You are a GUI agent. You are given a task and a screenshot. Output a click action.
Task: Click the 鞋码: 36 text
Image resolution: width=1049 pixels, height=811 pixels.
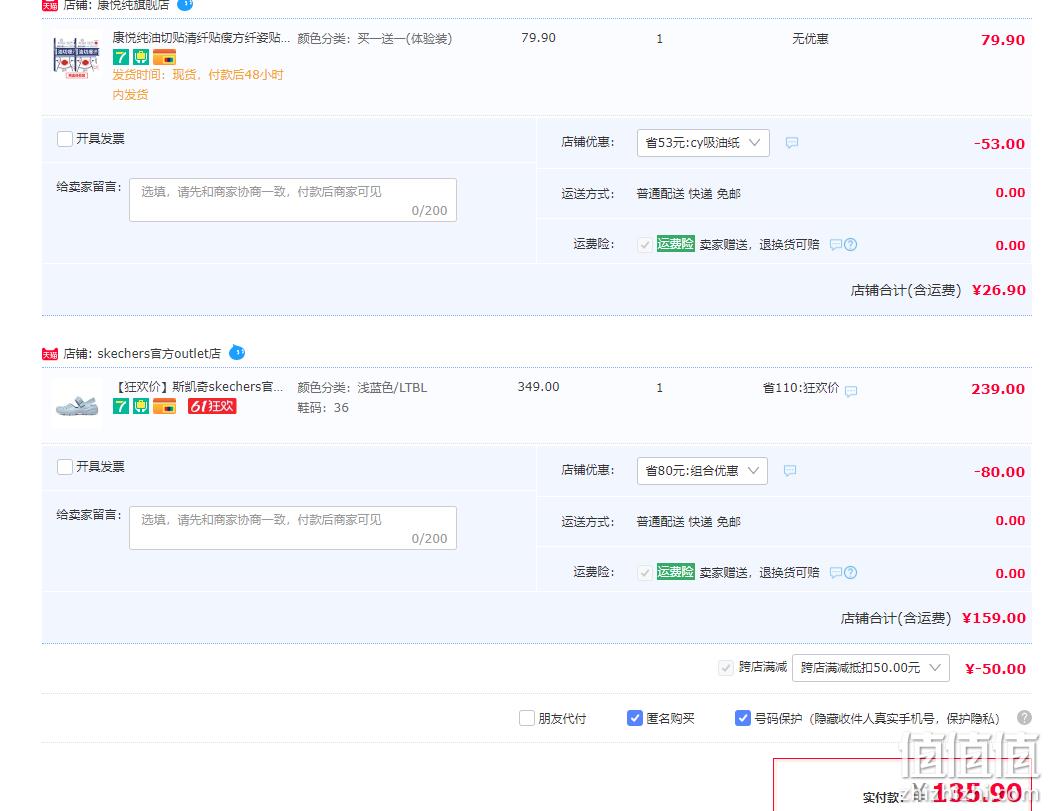(x=322, y=408)
